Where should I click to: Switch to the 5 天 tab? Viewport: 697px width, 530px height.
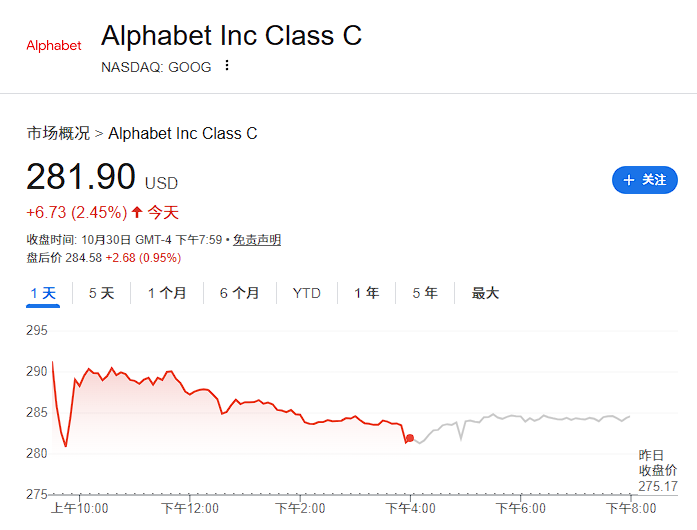(x=101, y=293)
